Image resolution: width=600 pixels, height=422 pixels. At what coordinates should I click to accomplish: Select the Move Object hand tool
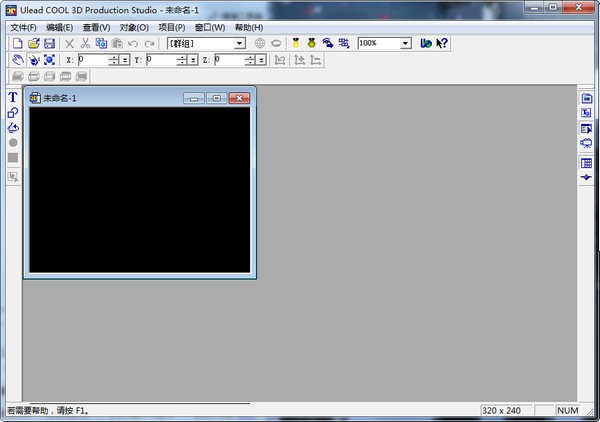[17, 60]
